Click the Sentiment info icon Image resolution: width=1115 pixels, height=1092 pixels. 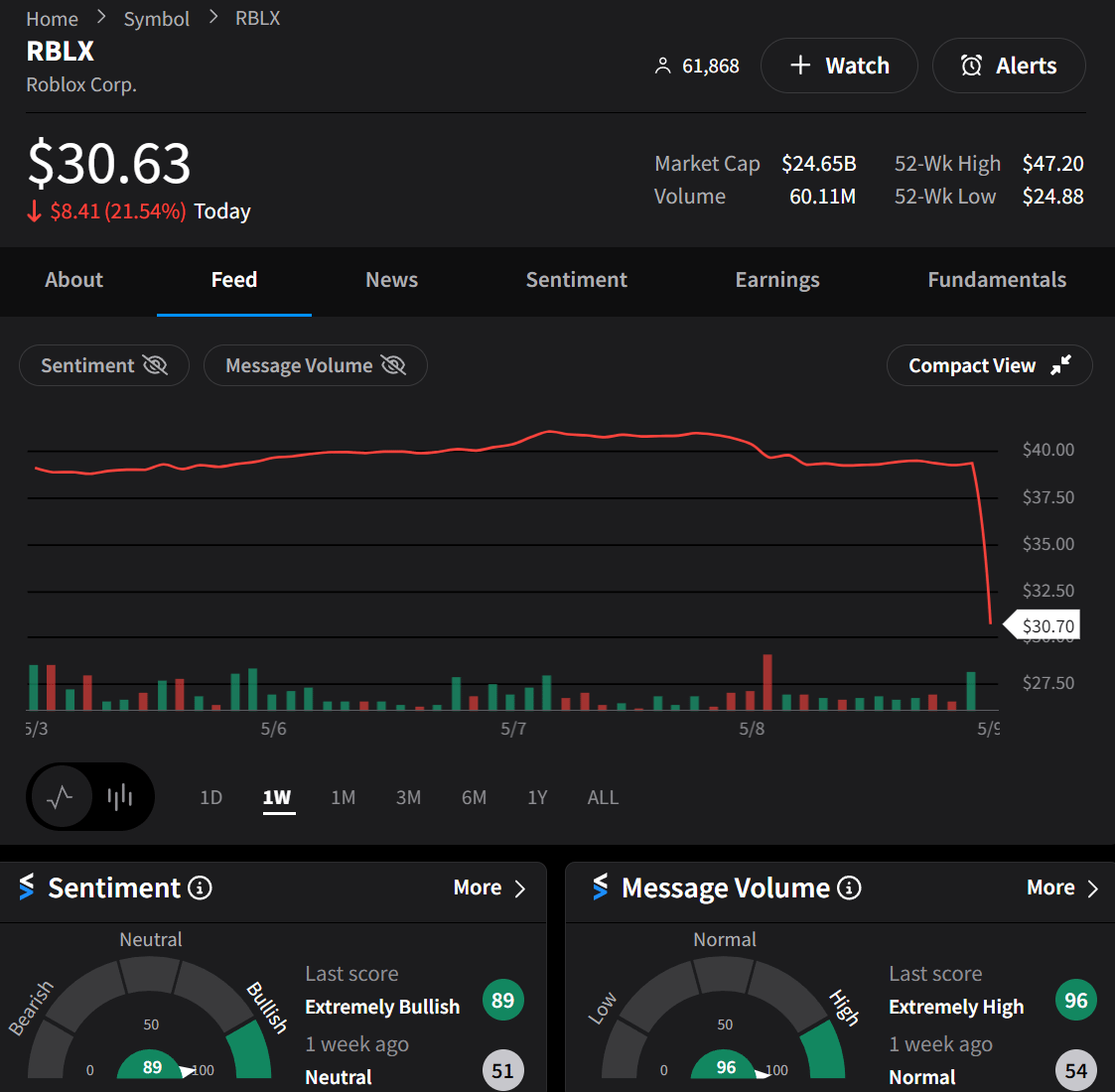pyautogui.click(x=200, y=887)
